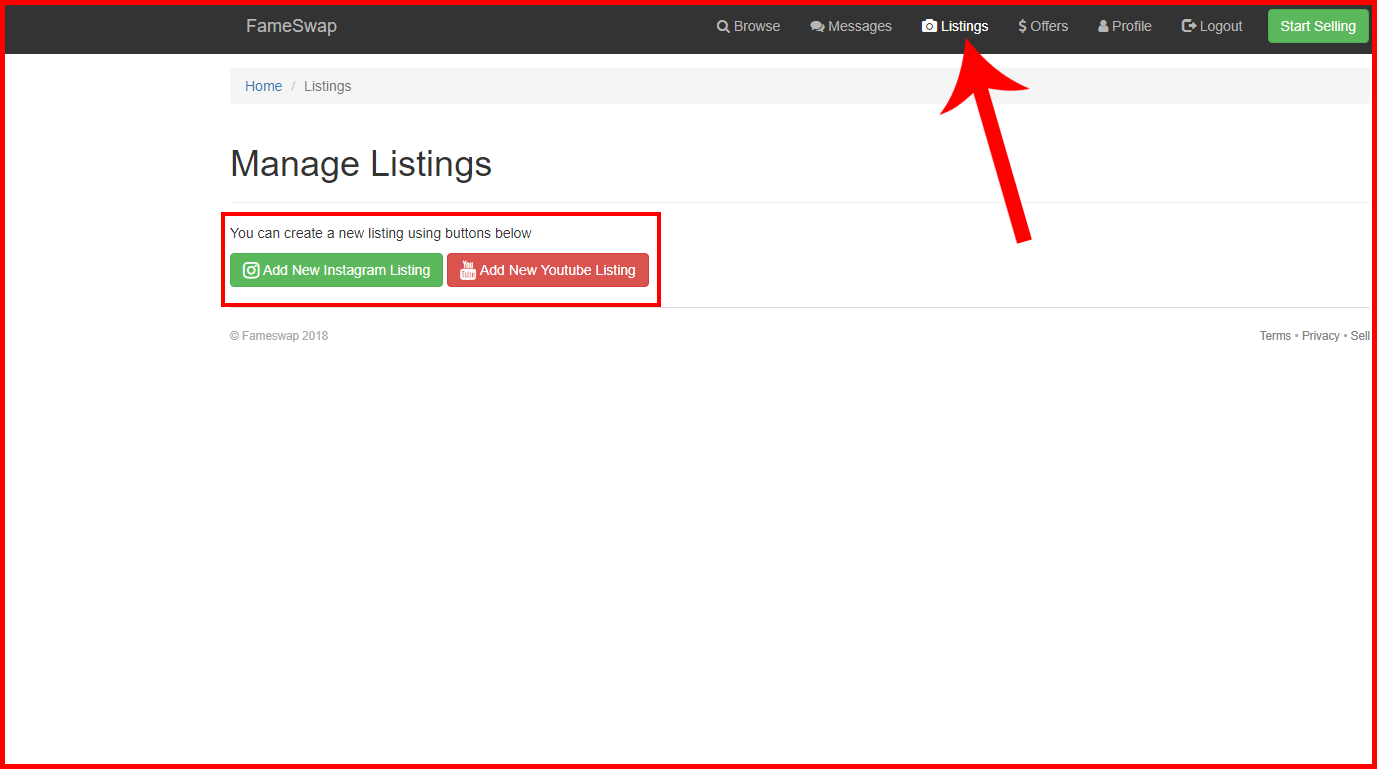Click the Browse magnifier icon
Image resolution: width=1377 pixels, height=769 pixels.
click(723, 26)
